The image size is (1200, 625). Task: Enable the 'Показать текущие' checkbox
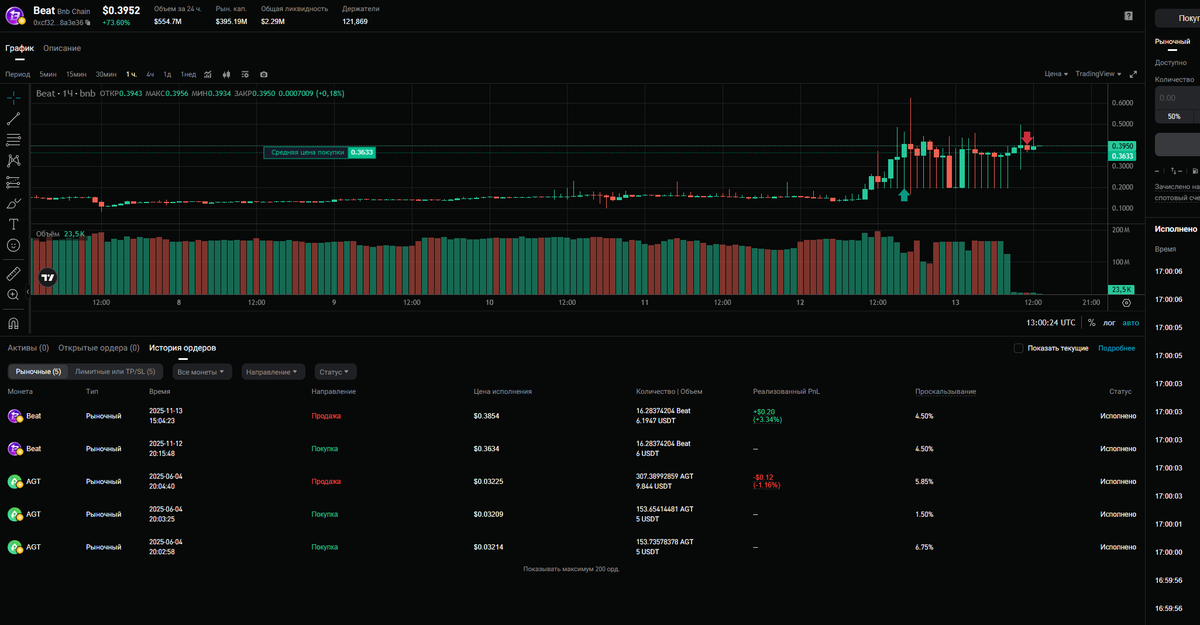pos(1018,348)
